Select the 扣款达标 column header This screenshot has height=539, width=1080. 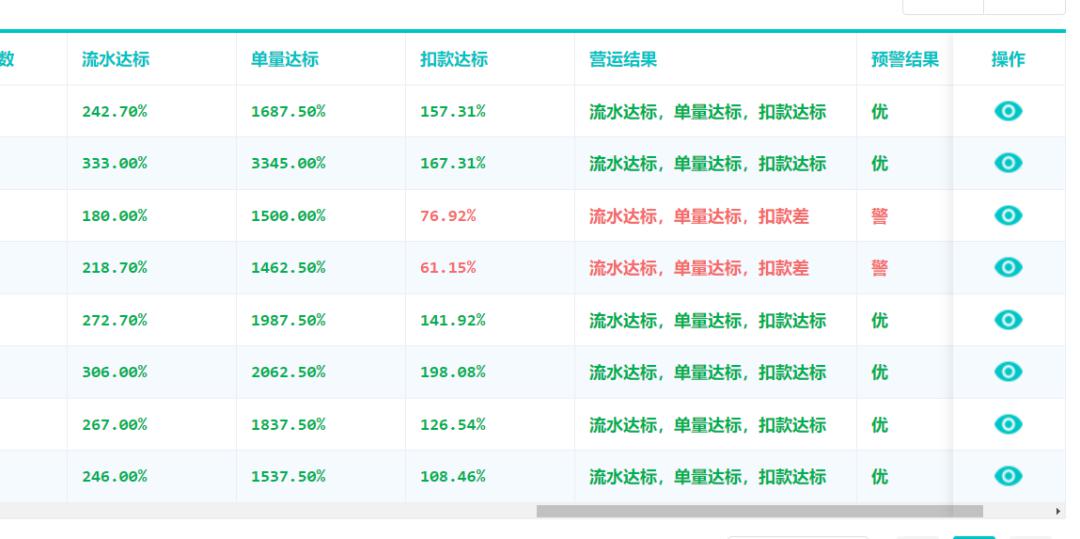tap(454, 59)
